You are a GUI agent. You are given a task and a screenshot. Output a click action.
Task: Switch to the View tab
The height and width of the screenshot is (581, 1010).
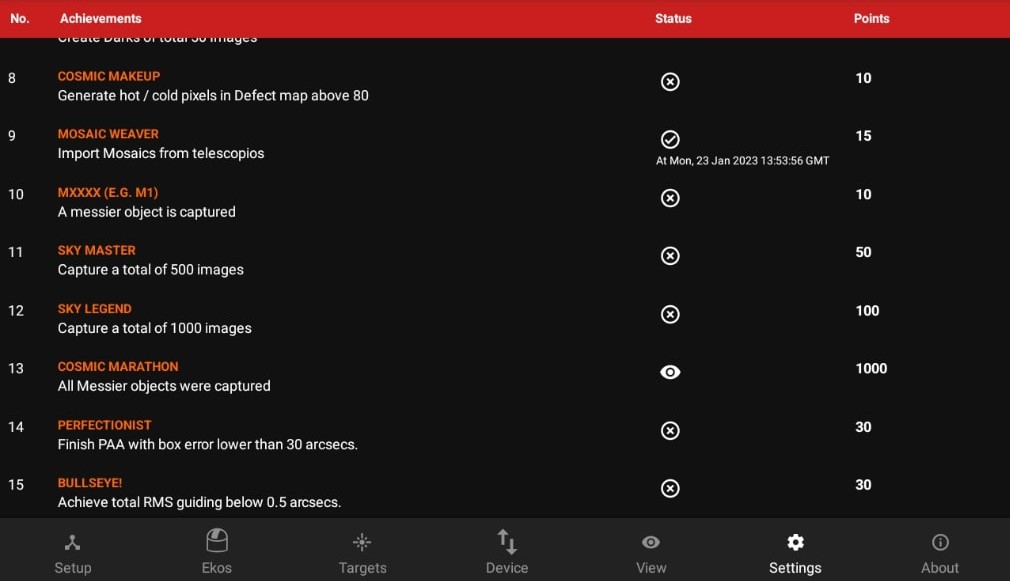[651, 553]
